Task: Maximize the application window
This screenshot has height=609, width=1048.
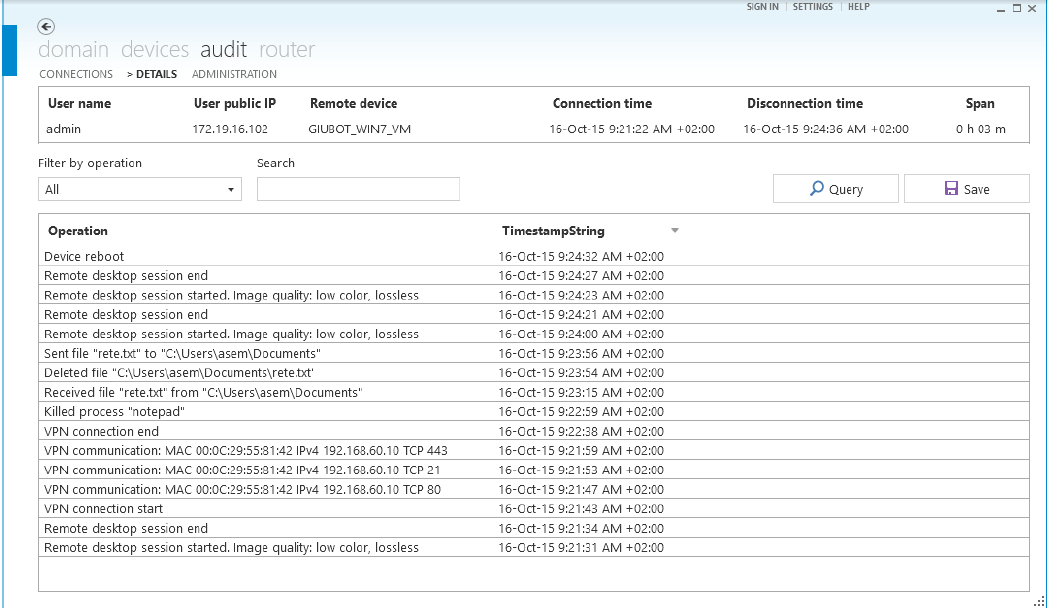Action: (1017, 8)
